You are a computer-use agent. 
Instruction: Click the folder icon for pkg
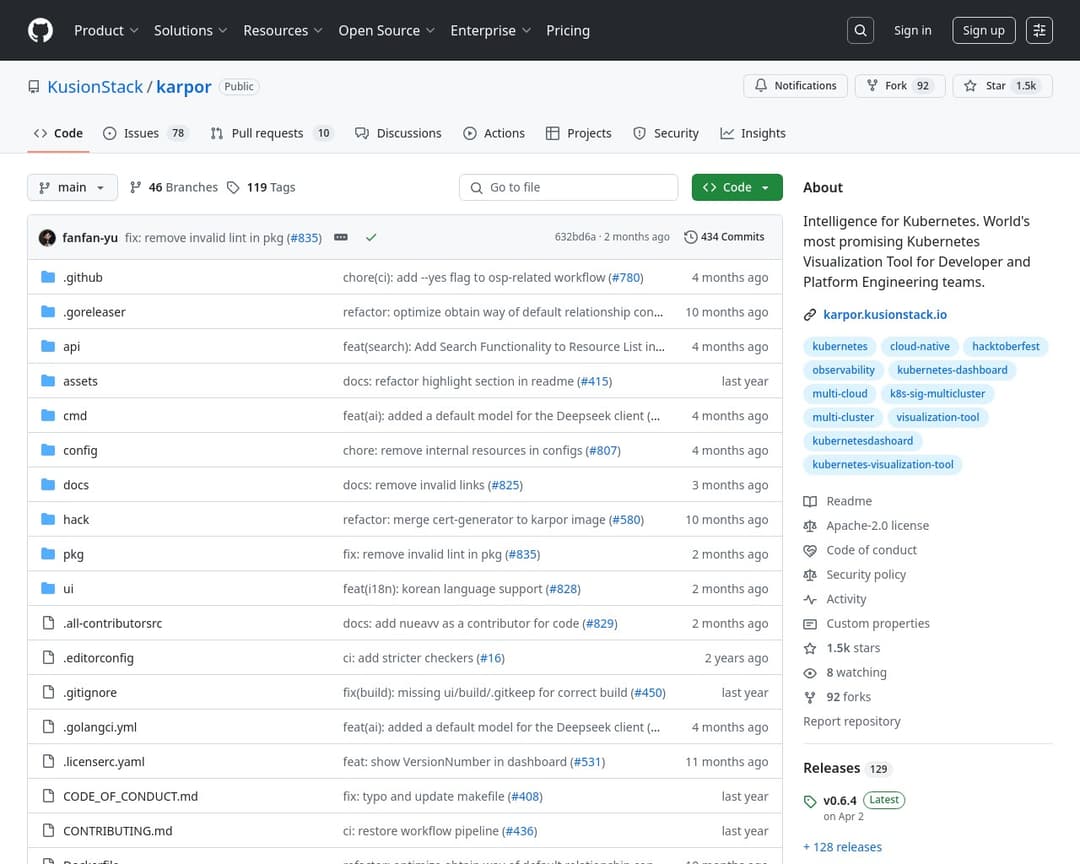48,553
